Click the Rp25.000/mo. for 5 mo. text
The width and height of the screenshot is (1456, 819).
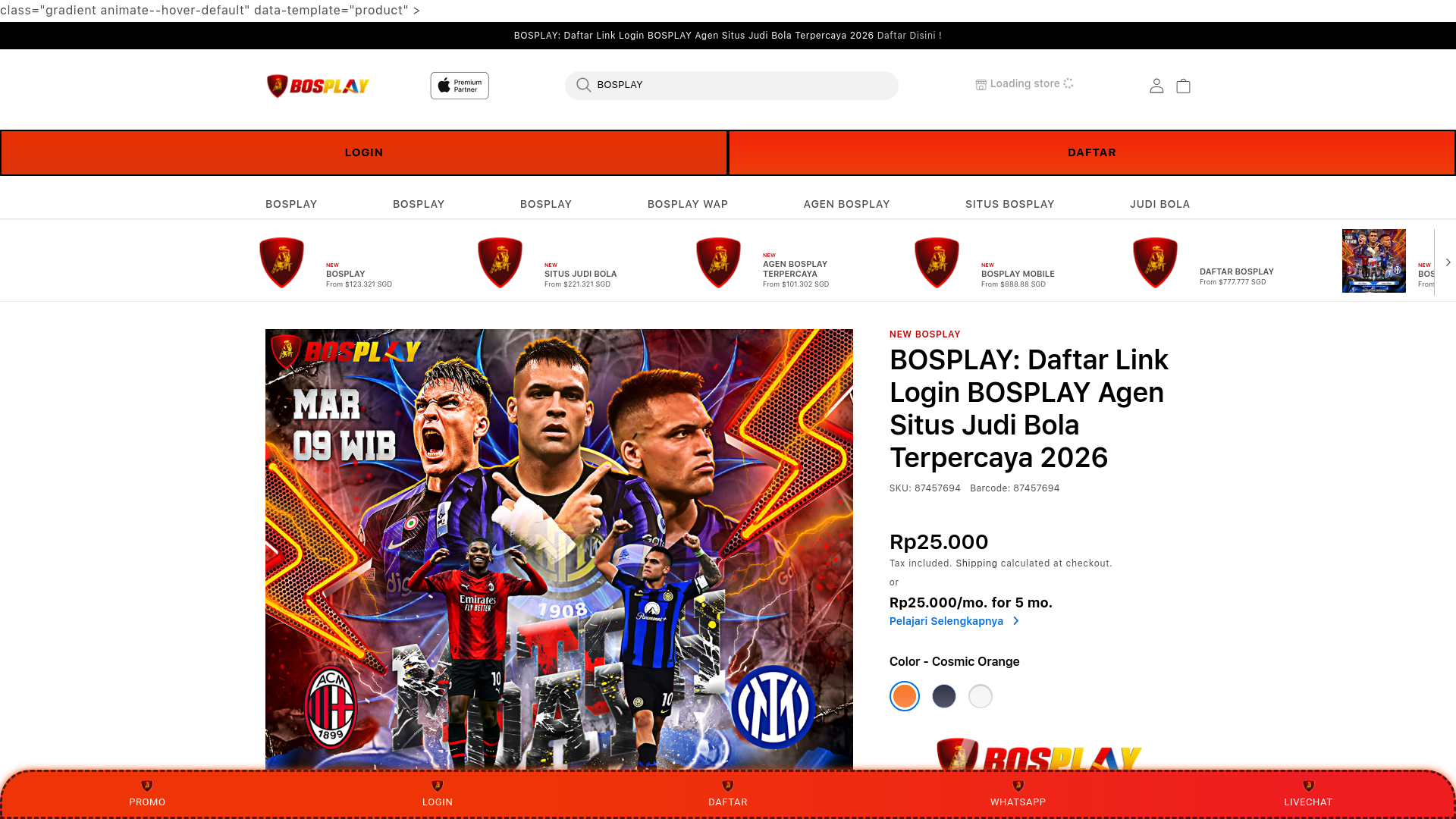(971, 603)
